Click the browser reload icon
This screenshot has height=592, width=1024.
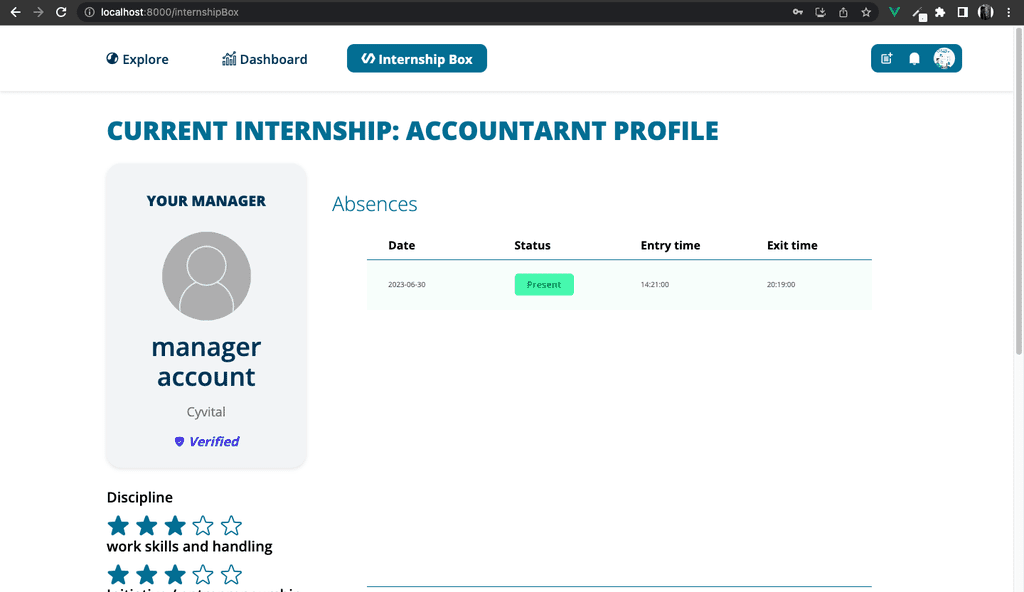[x=61, y=12]
